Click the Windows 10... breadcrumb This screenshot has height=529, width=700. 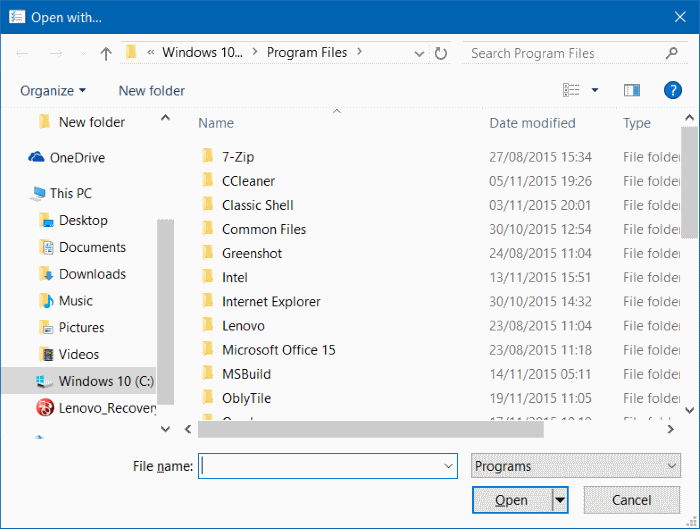coord(203,52)
